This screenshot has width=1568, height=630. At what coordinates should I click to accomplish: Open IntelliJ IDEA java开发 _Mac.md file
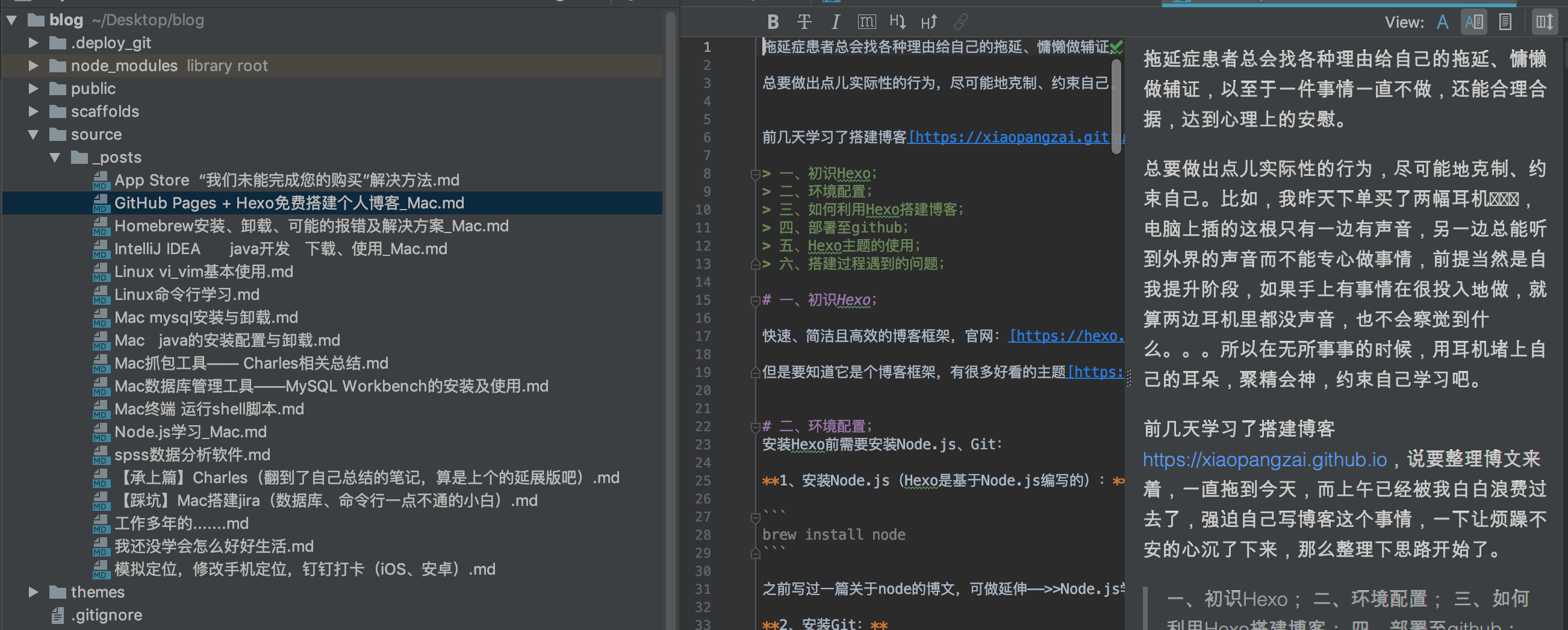tap(281, 249)
